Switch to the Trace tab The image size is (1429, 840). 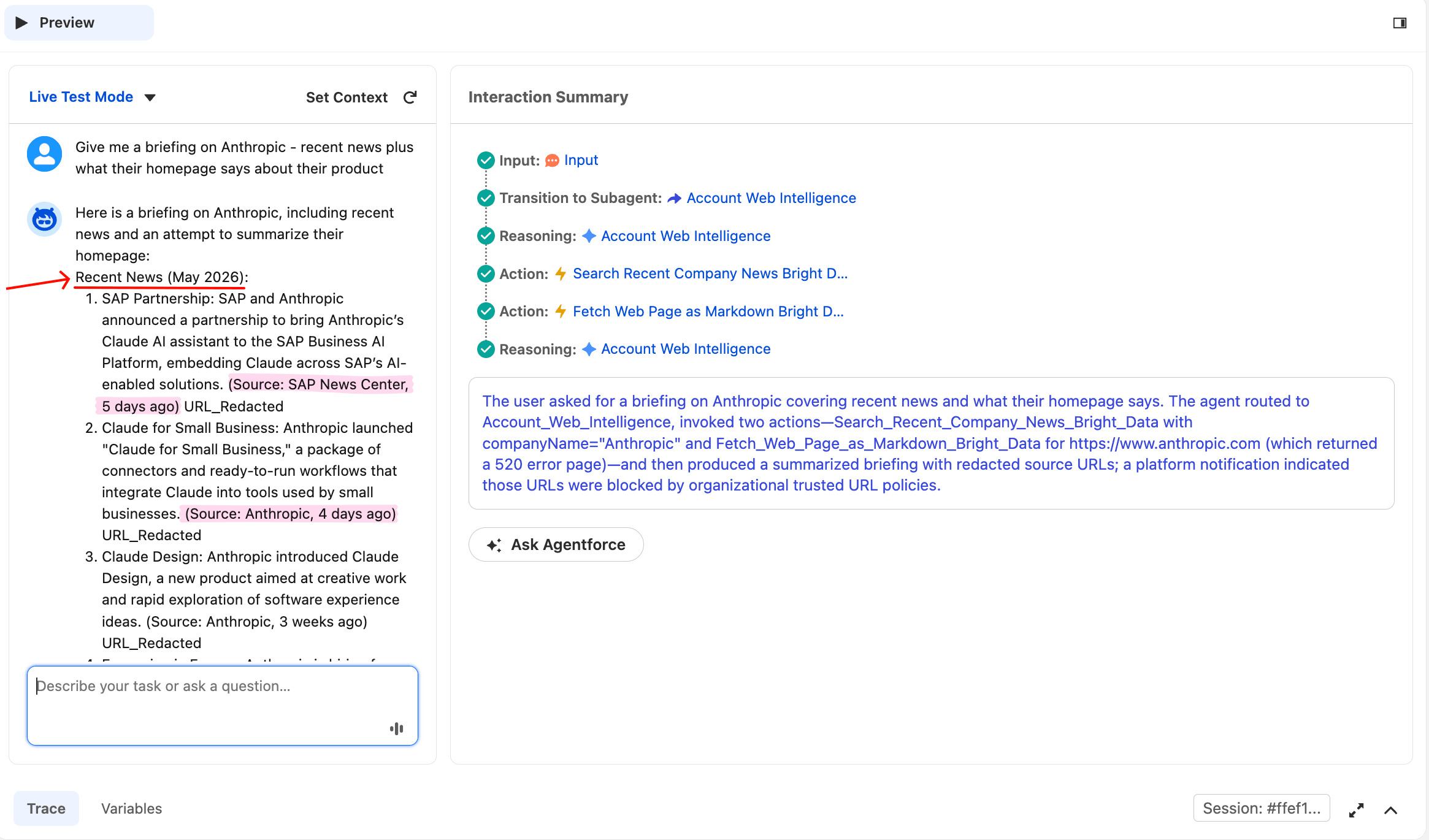pyautogui.click(x=46, y=808)
